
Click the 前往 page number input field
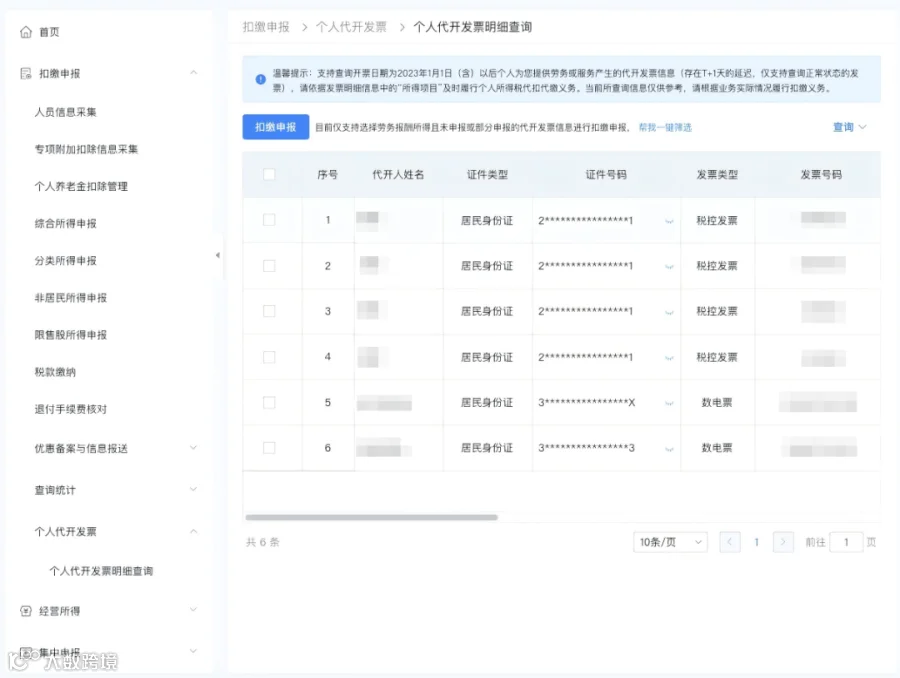(x=846, y=542)
